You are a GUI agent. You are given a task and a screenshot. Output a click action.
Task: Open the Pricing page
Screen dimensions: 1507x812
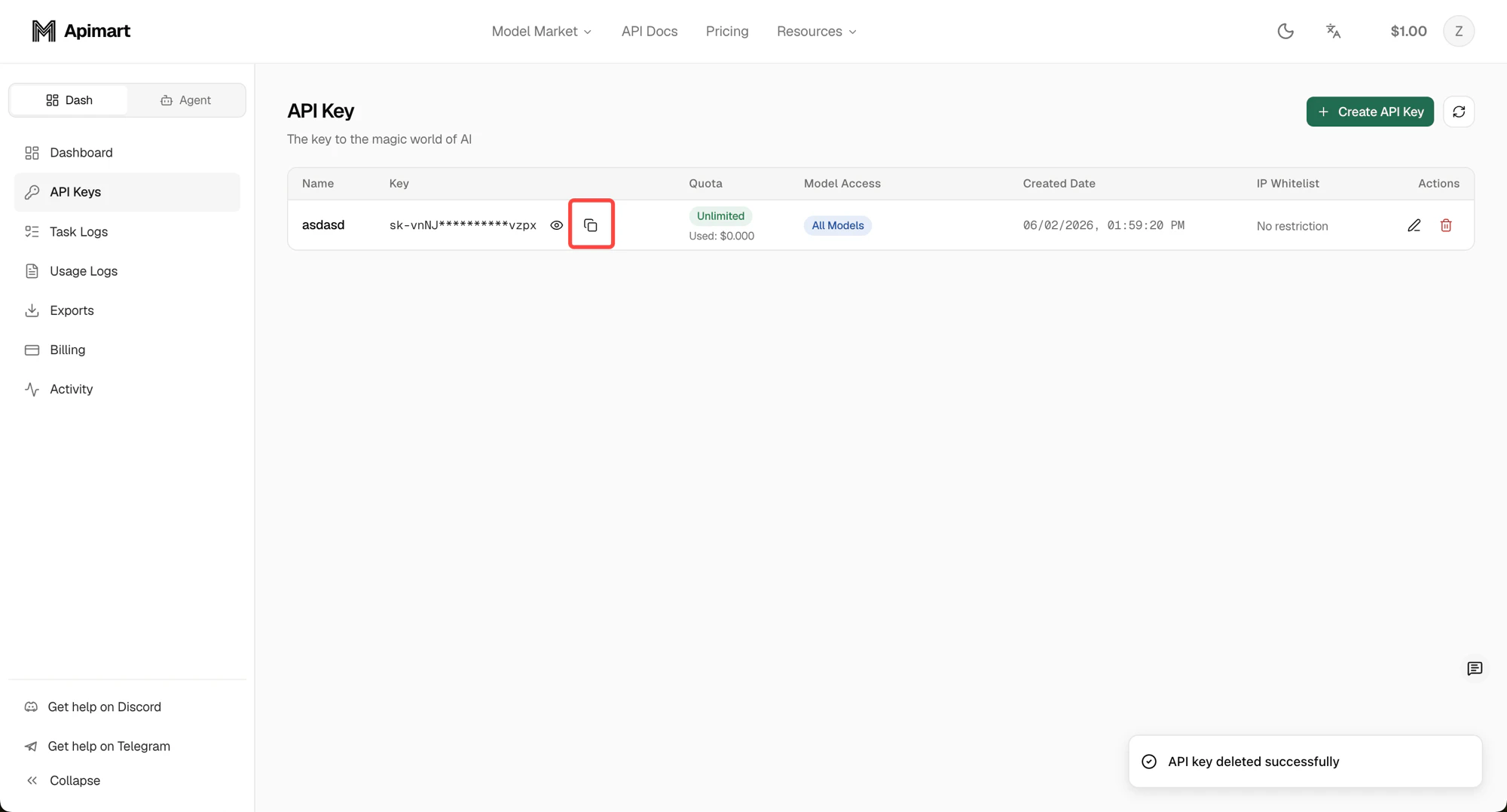point(727,31)
